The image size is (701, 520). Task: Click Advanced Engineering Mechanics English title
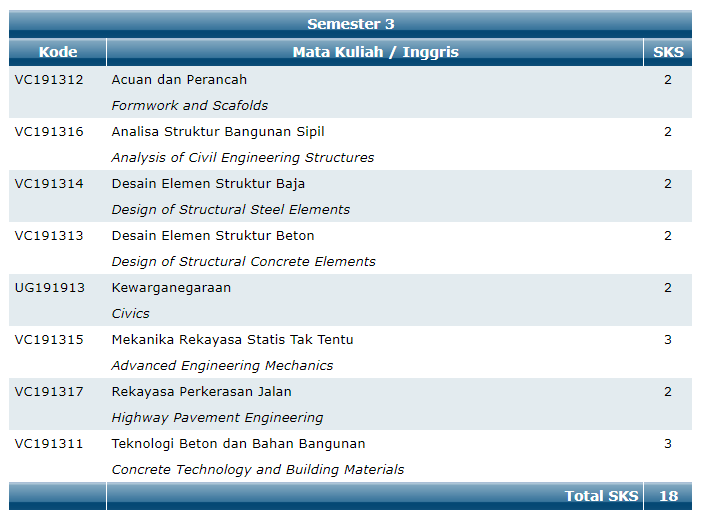222,366
